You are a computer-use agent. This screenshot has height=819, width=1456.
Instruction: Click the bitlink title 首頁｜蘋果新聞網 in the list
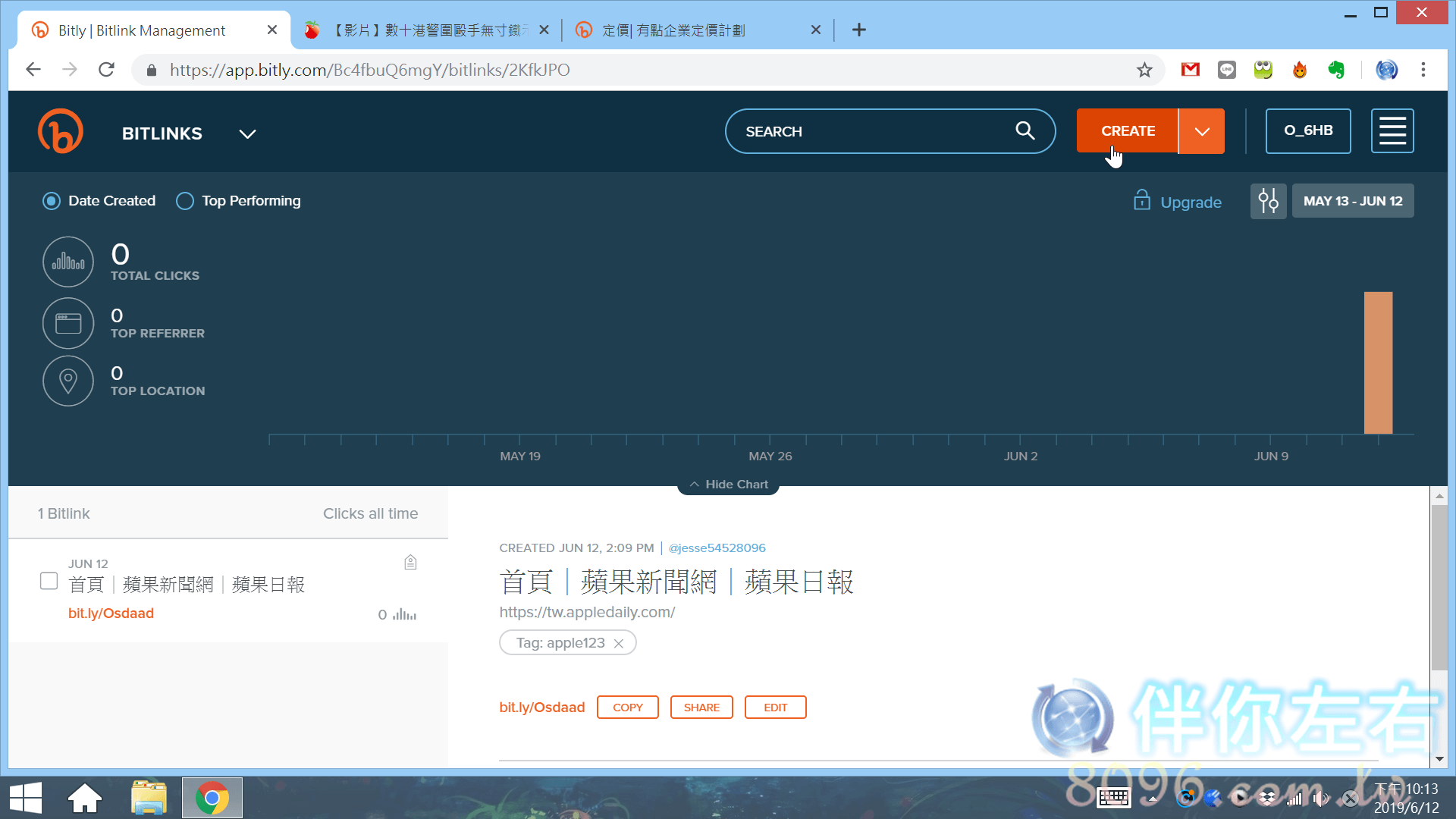coord(187,585)
